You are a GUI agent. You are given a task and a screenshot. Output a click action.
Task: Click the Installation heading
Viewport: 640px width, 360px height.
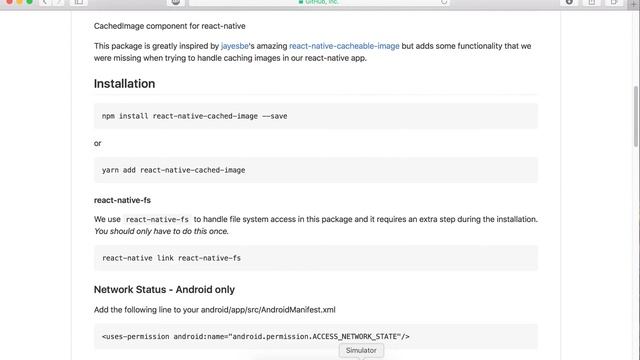point(124,84)
